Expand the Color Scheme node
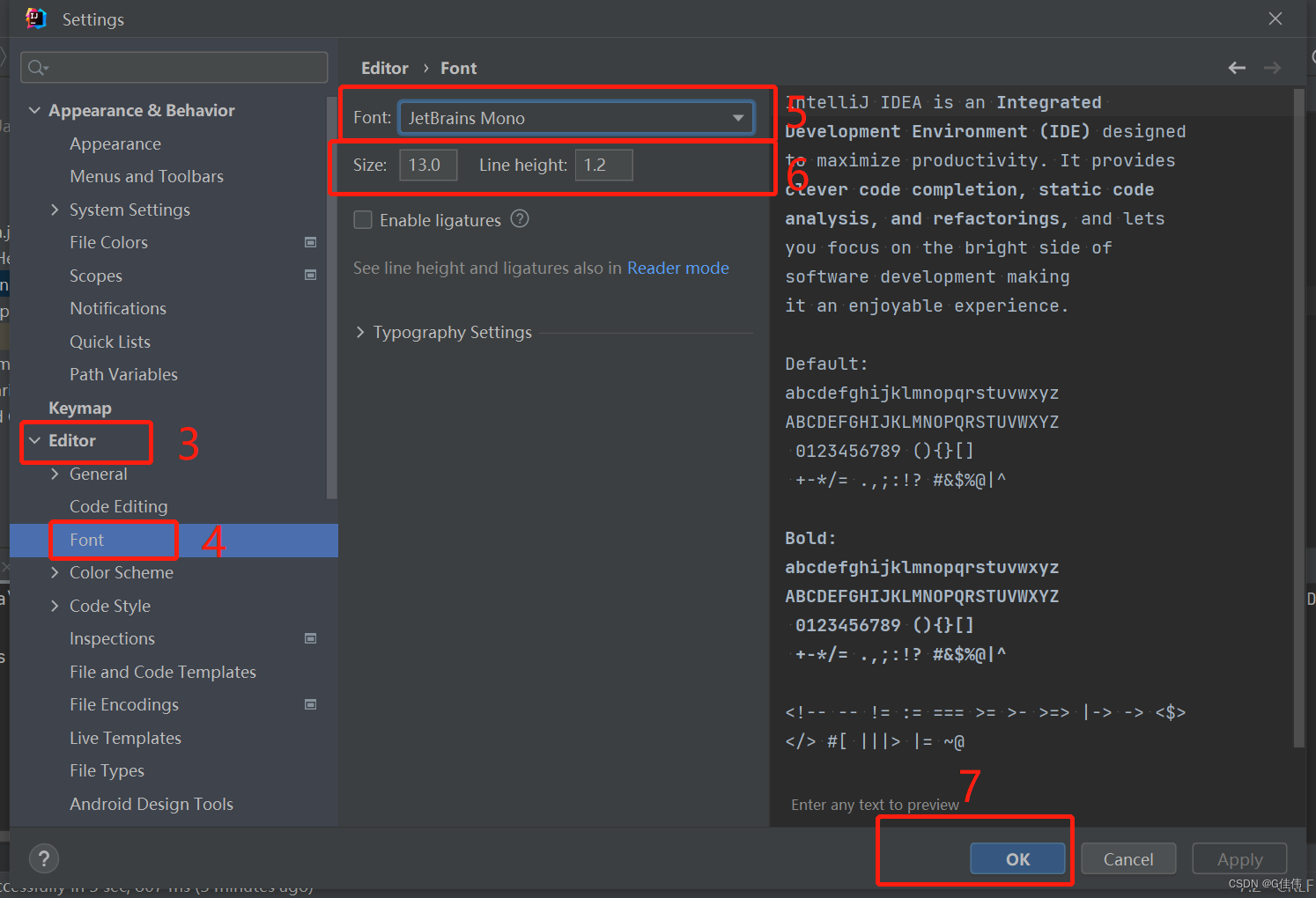1316x898 pixels. point(55,572)
